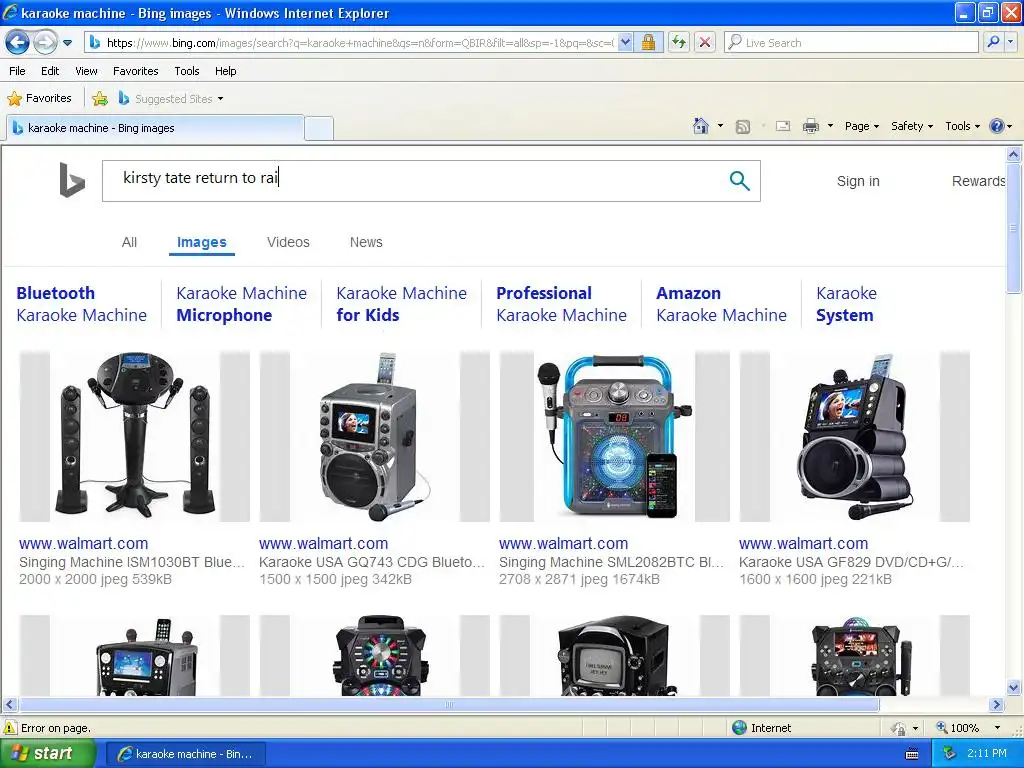The width and height of the screenshot is (1024, 768).
Task: Open Karaoke USA GF829 image thumbnail
Action: (854, 436)
